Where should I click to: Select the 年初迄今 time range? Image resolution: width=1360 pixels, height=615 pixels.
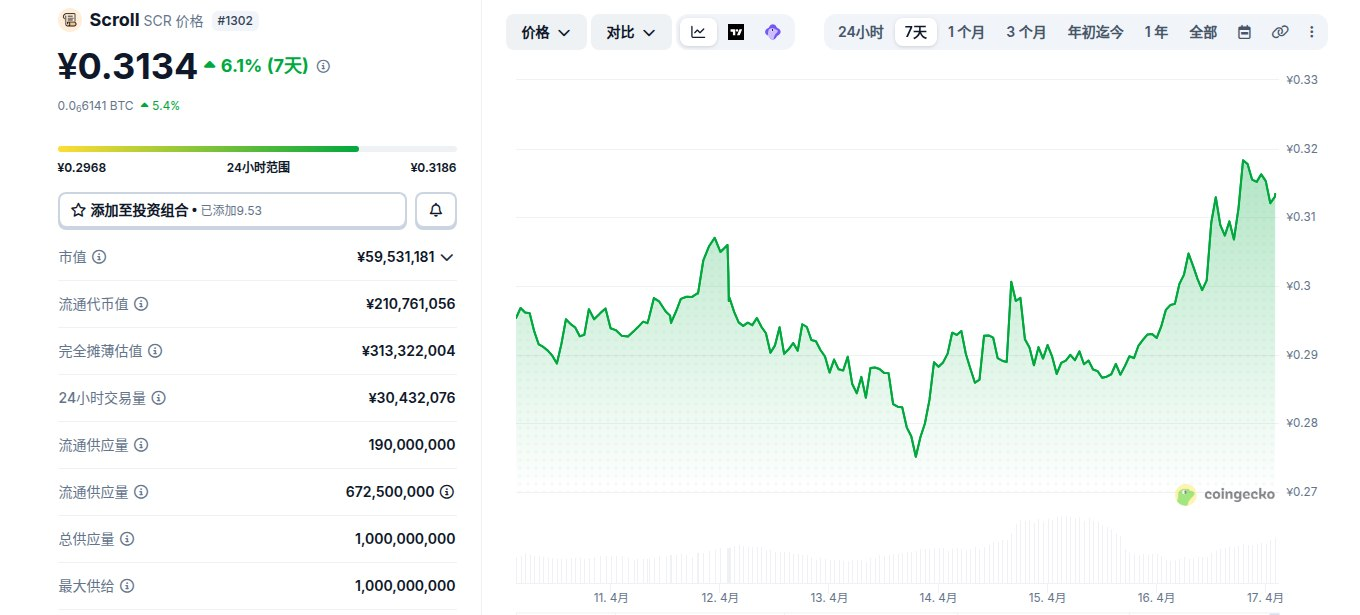click(x=1095, y=32)
